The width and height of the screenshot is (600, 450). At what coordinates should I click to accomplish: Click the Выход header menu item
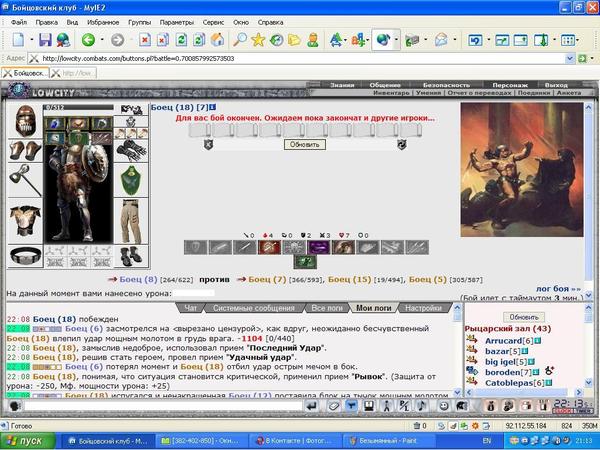click(x=556, y=85)
